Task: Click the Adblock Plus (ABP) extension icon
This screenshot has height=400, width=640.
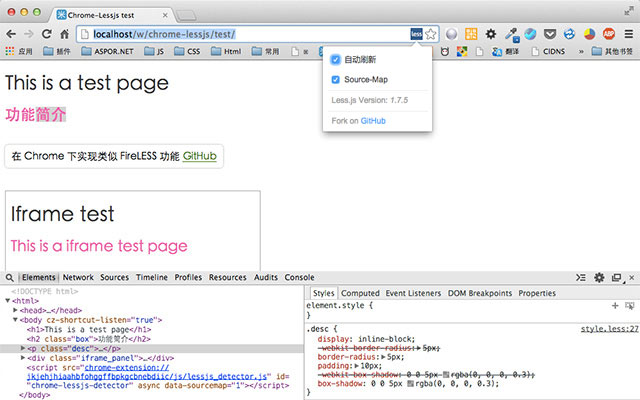Action: tap(609, 34)
